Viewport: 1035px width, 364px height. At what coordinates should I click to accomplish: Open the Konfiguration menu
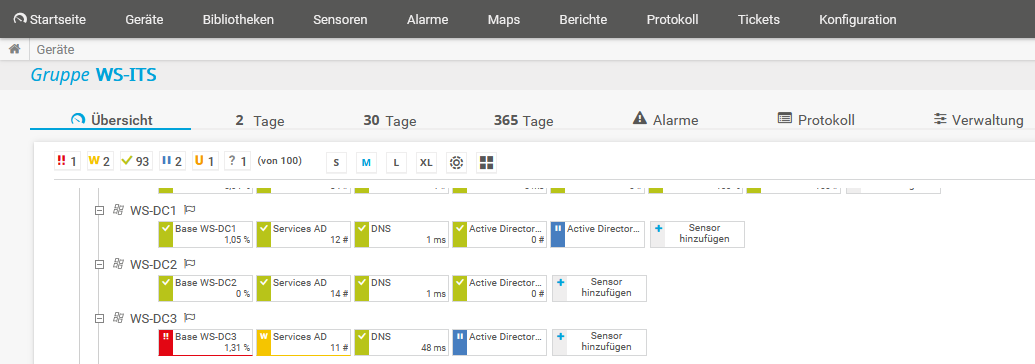tap(857, 19)
